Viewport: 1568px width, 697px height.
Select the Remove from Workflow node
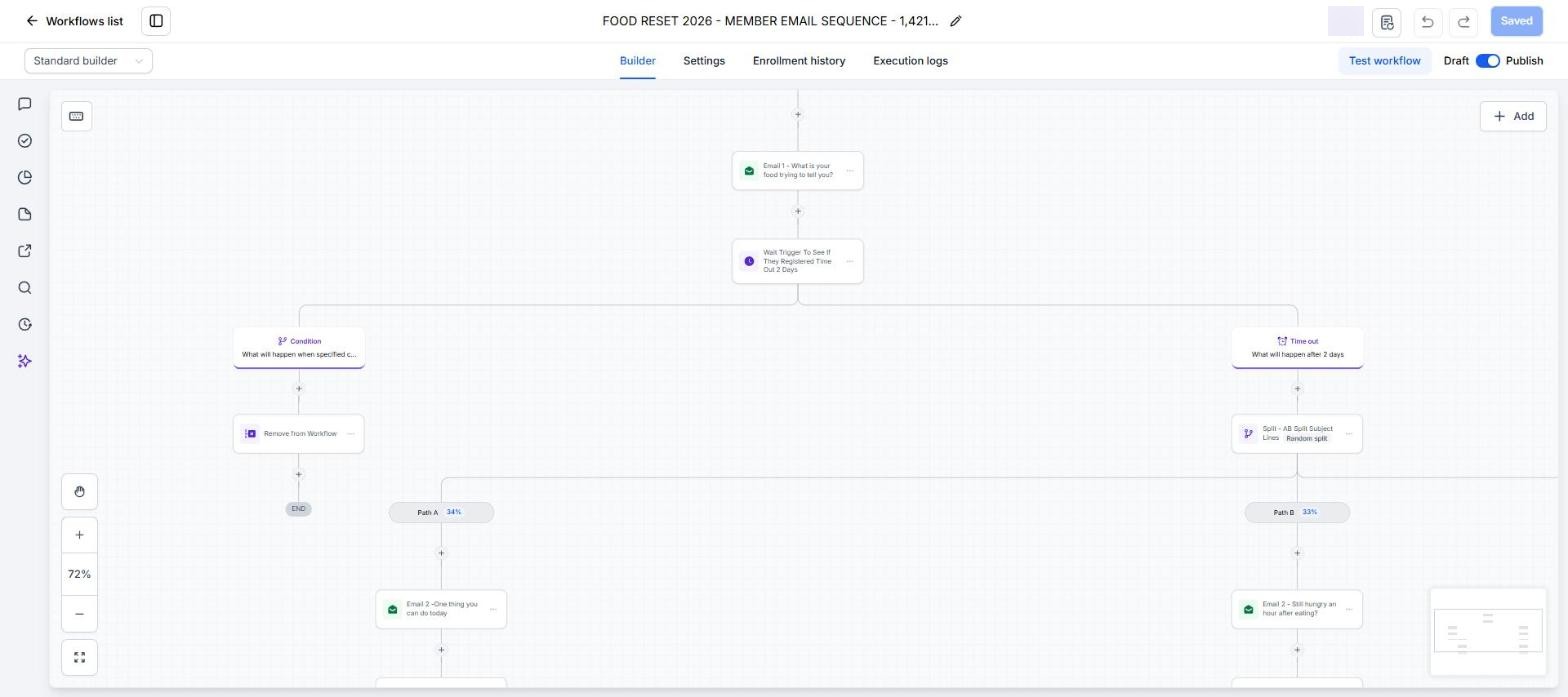pyautogui.click(x=298, y=434)
